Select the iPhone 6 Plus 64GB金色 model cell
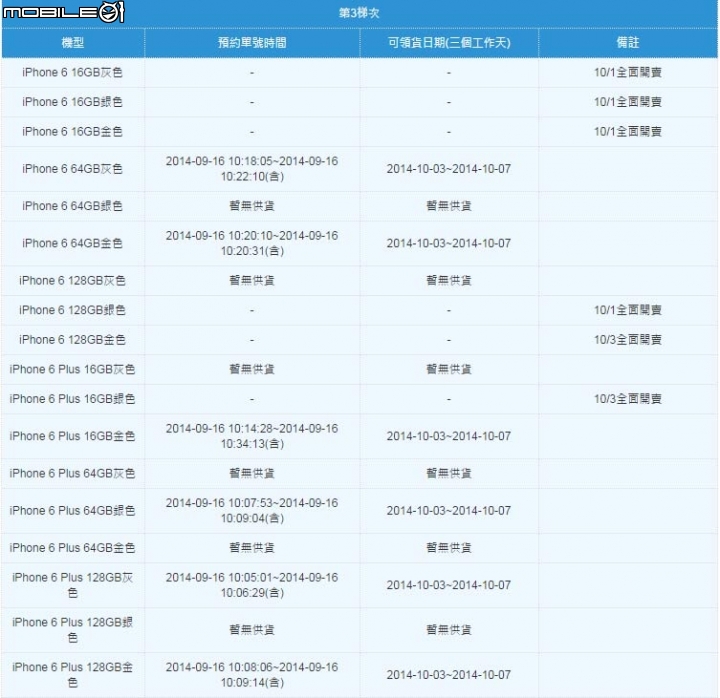The width and height of the screenshot is (720, 698). coord(73,548)
